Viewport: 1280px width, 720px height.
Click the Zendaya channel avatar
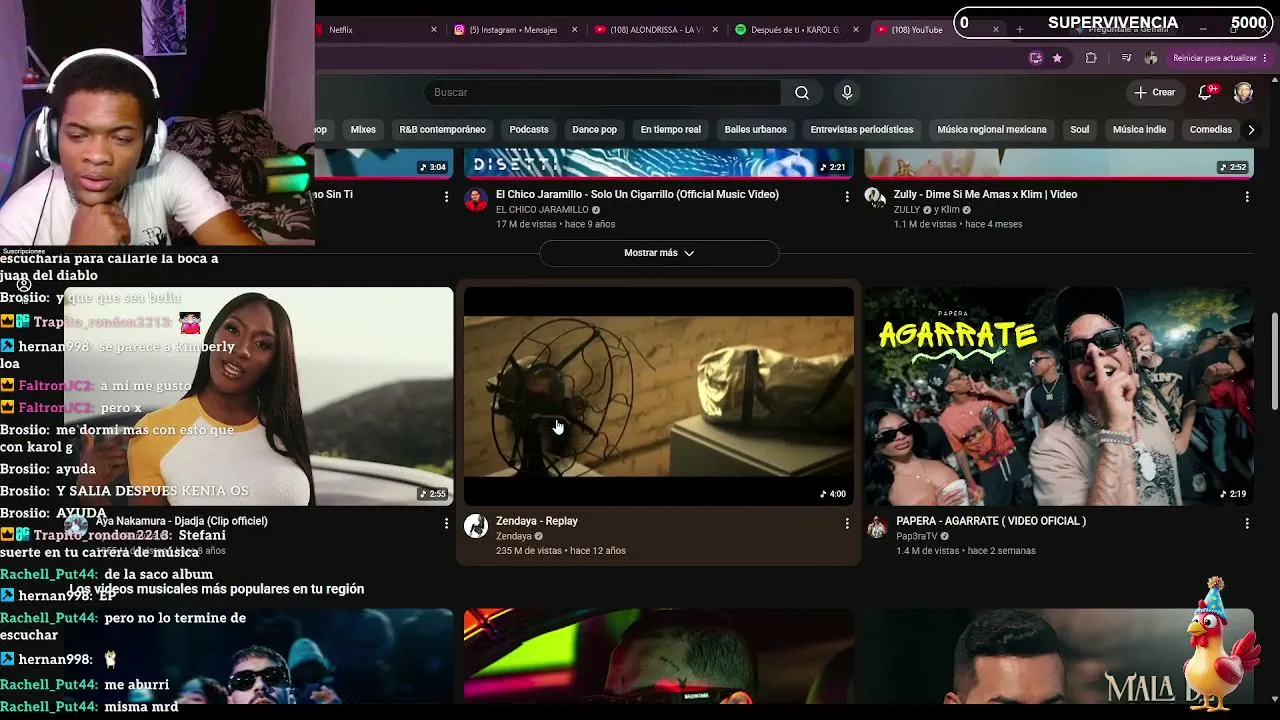pos(476,526)
